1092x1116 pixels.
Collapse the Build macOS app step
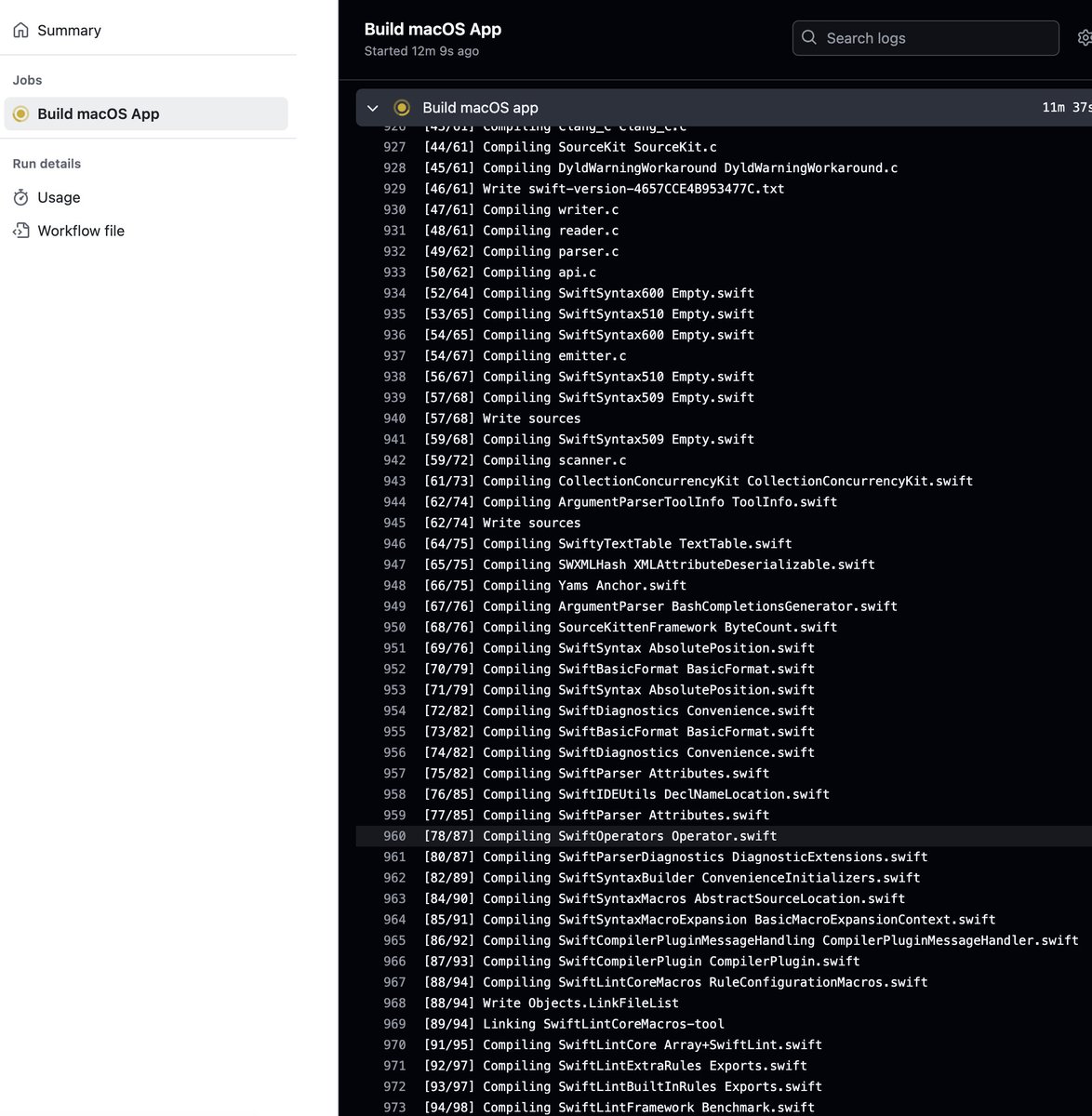(x=373, y=108)
